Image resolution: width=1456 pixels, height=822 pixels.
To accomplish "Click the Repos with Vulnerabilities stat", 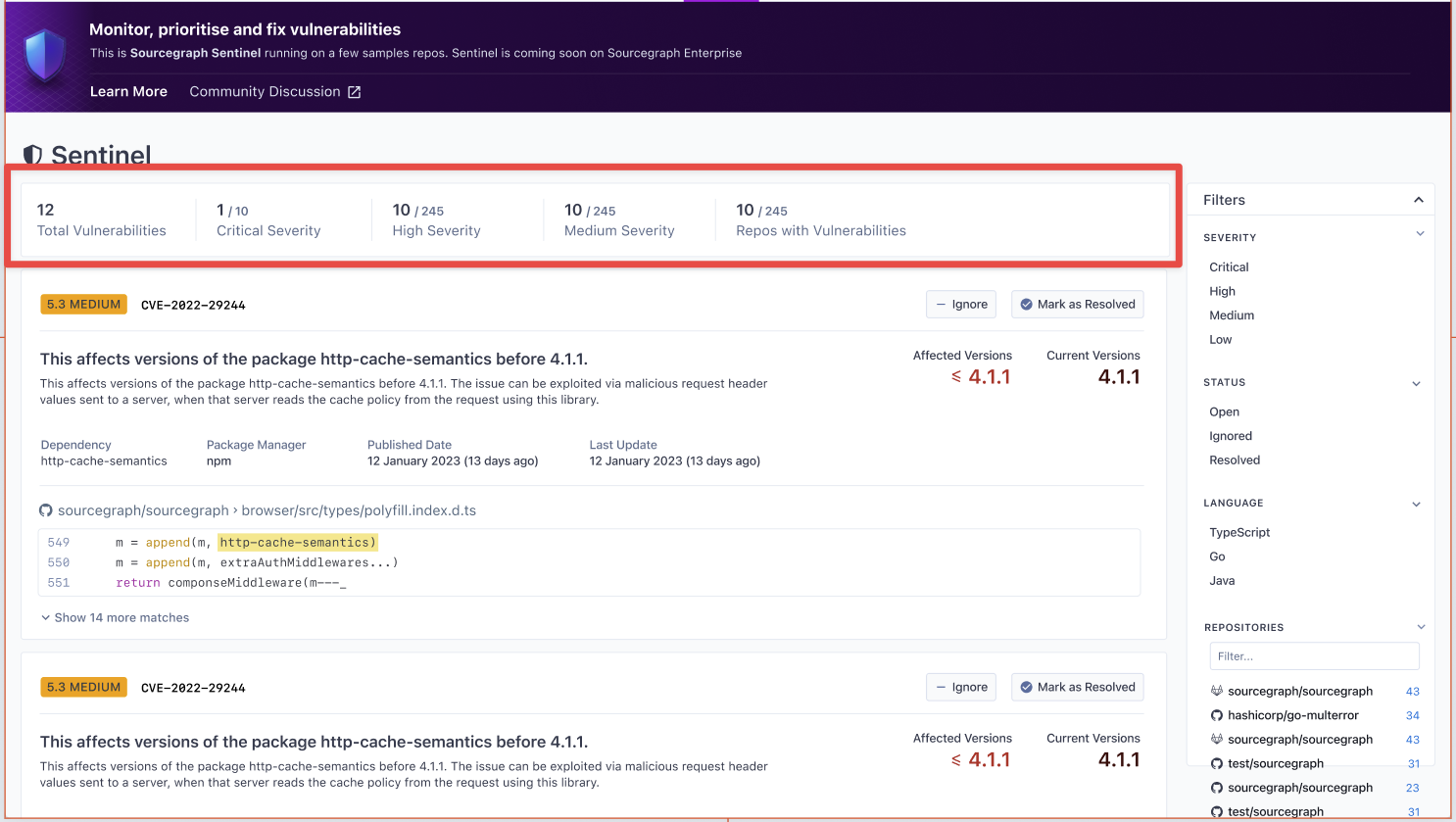I will pos(821,220).
